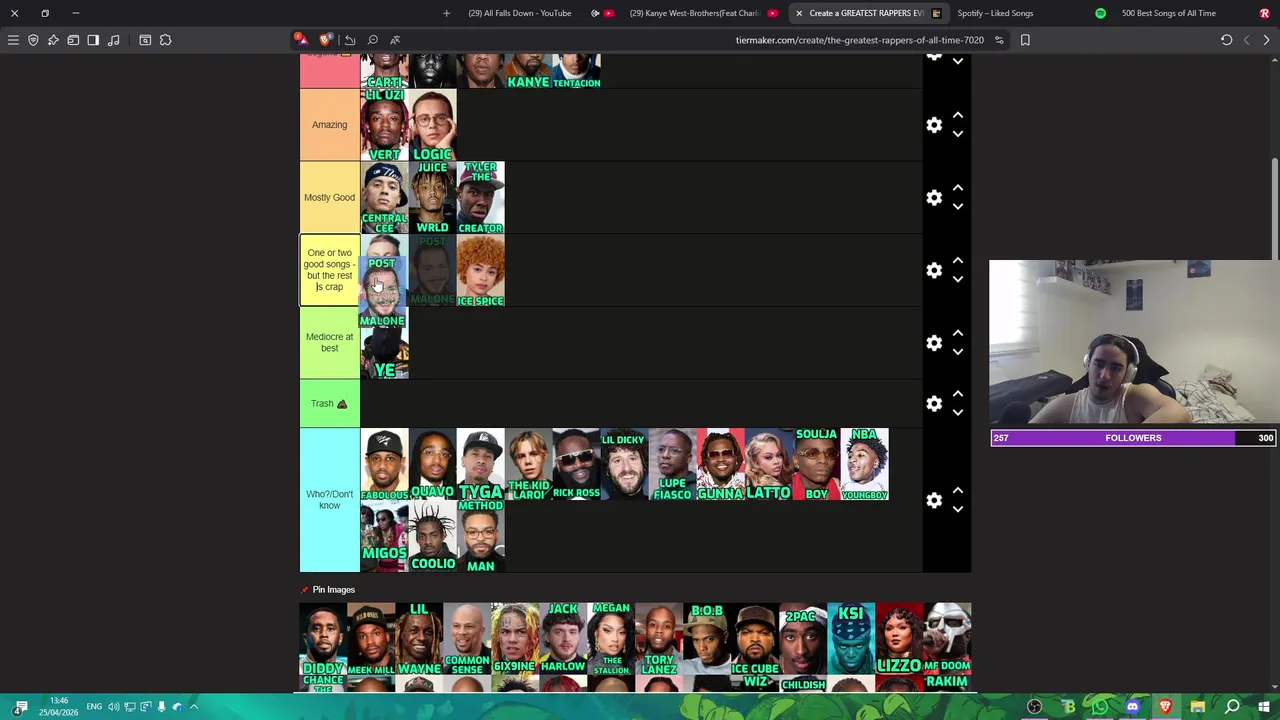Bookmark this page with the bookmark icon
1280x720 pixels.
[x=1025, y=40]
